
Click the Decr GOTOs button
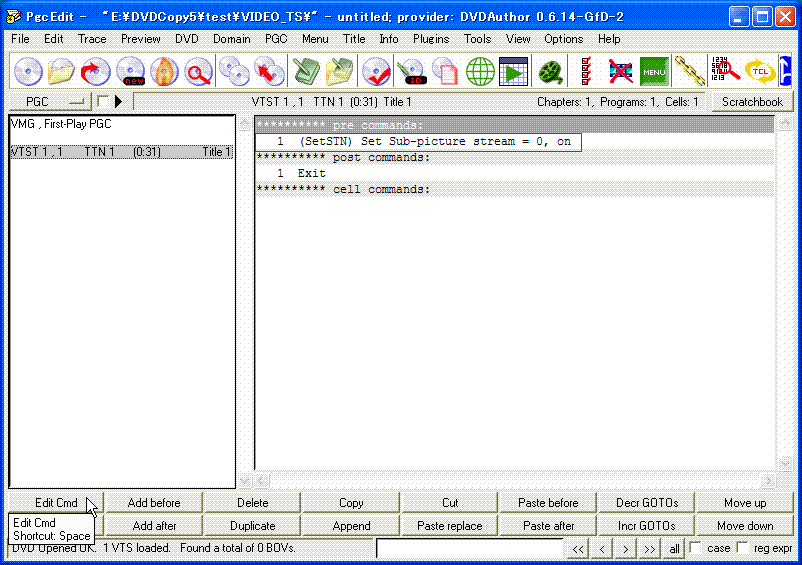click(x=647, y=503)
